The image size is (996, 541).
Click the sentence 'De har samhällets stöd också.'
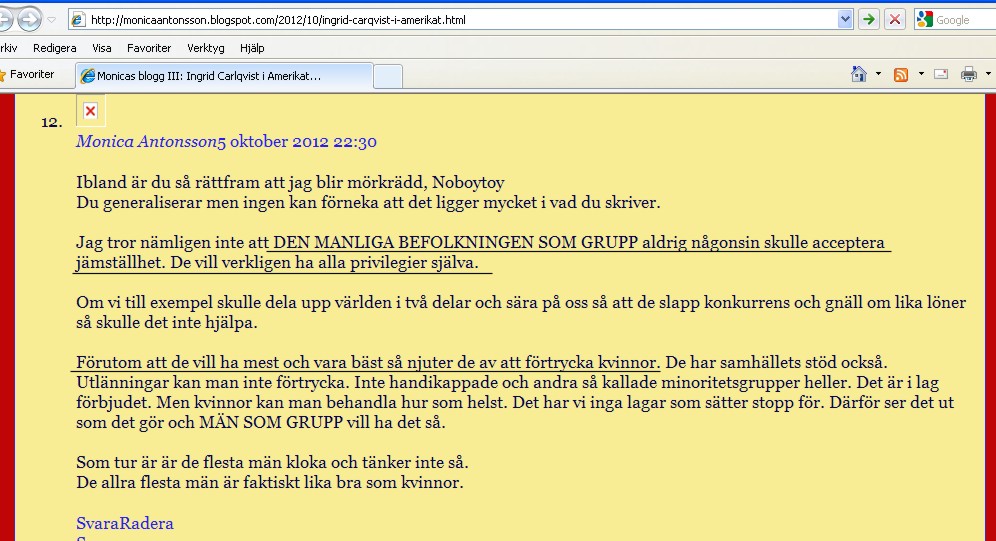coord(776,363)
